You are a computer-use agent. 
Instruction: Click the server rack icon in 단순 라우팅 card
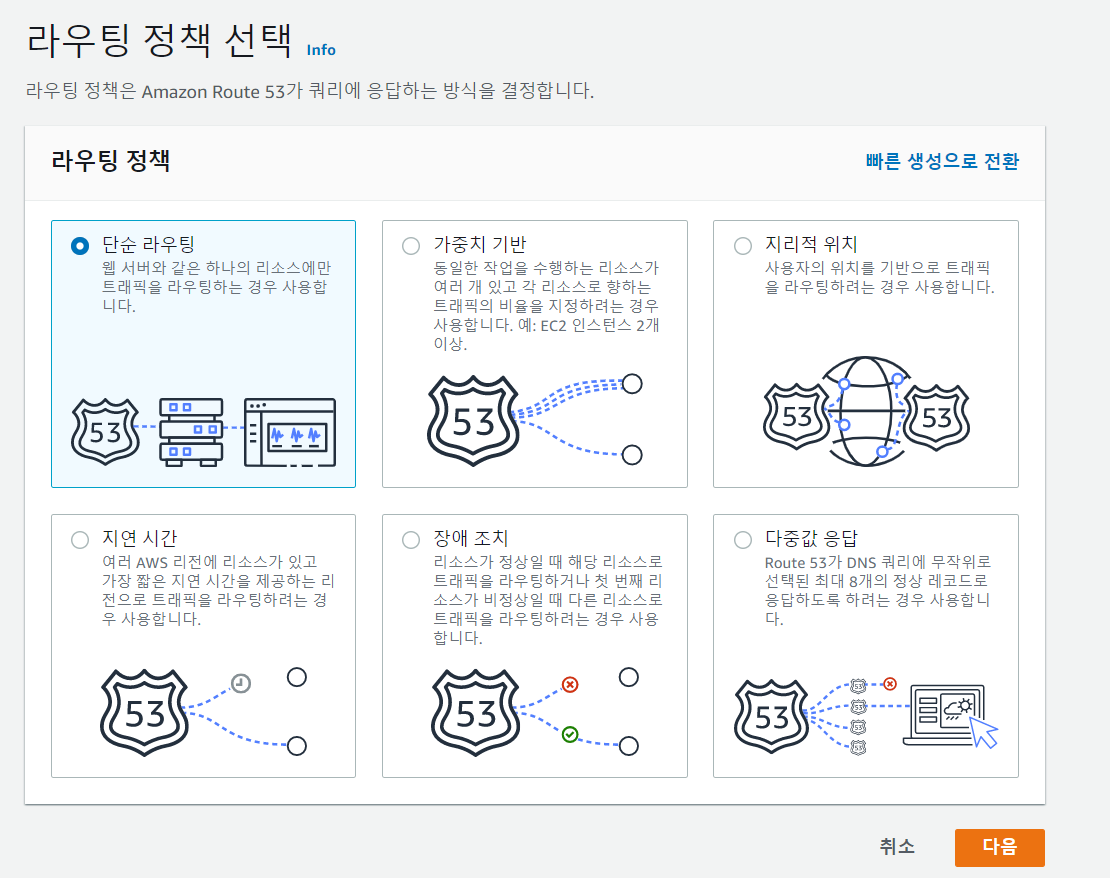(191, 432)
